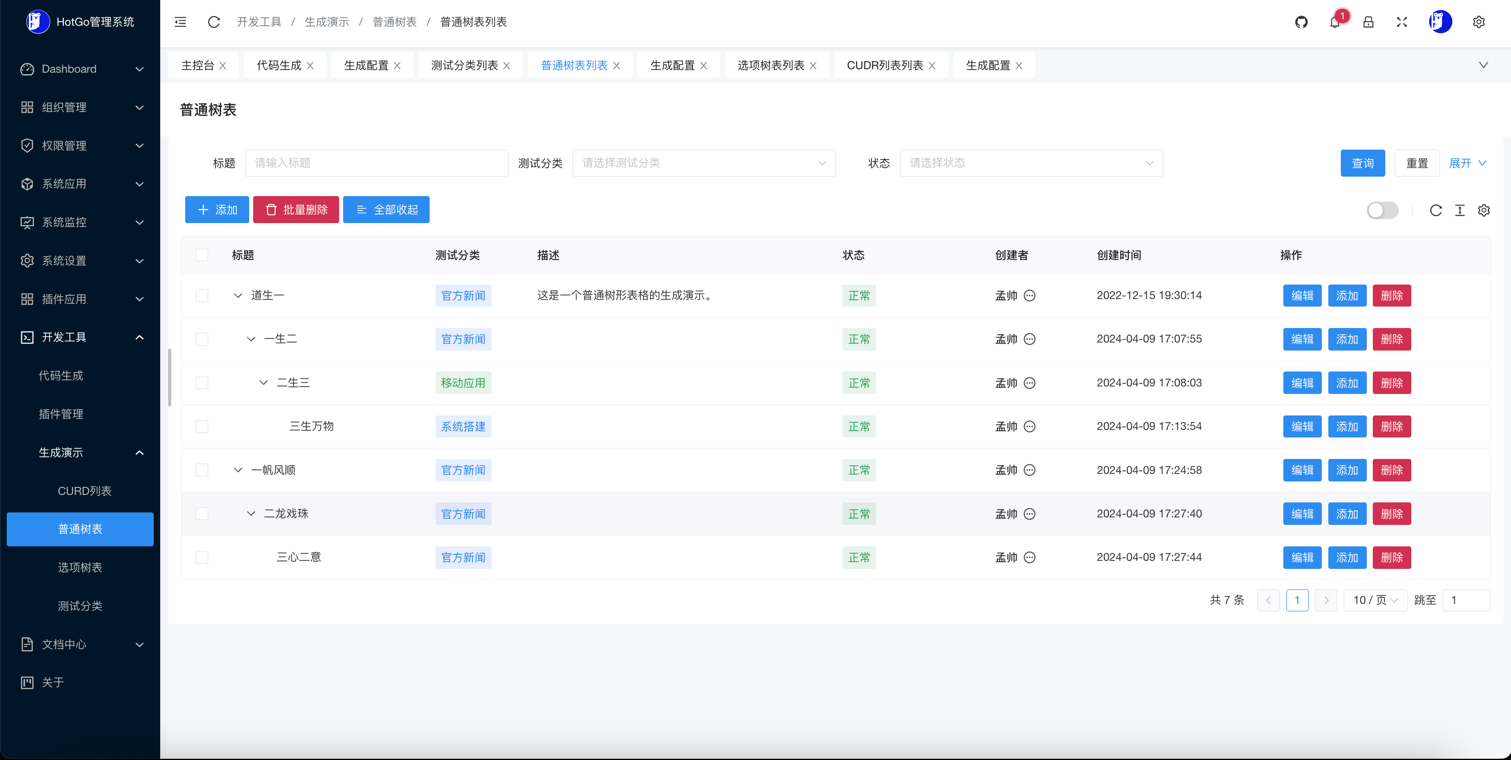Collapse the 一帆风顺 tree row

(x=238, y=470)
